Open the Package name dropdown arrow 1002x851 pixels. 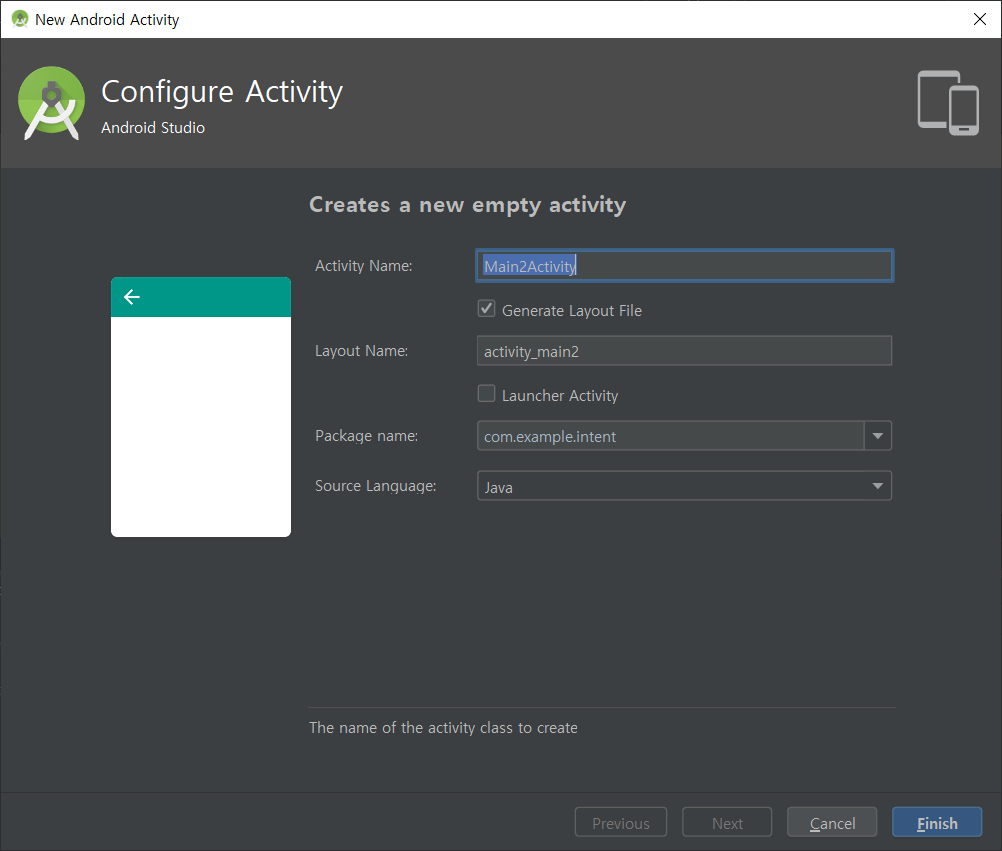(877, 436)
